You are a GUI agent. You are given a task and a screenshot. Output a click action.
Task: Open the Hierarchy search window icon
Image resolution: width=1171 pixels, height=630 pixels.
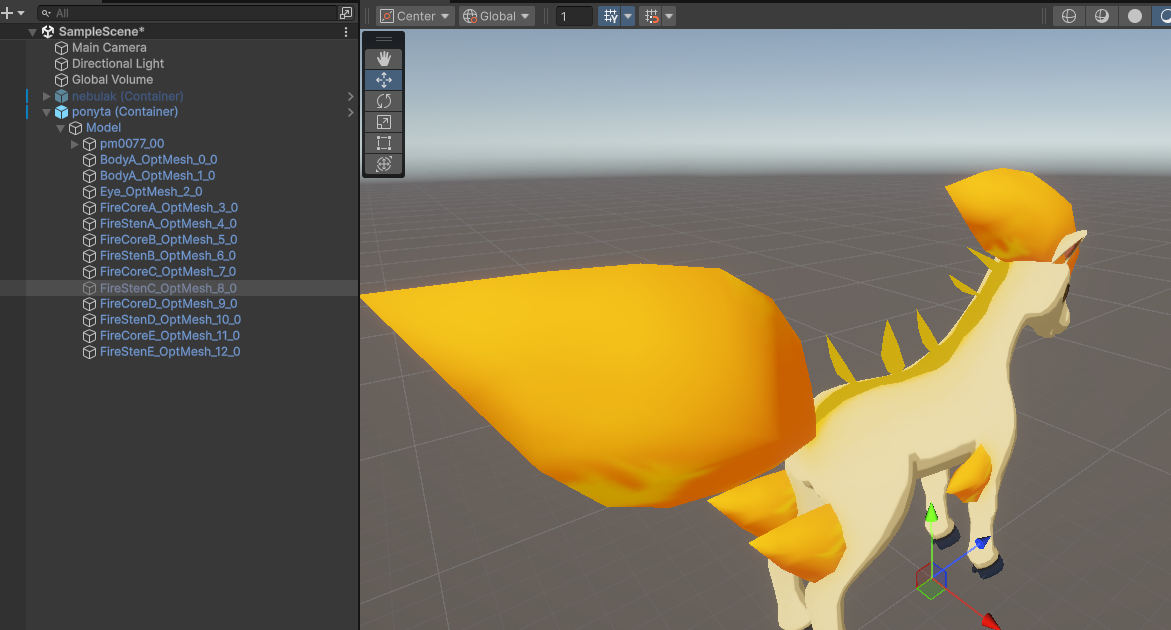click(x=346, y=13)
